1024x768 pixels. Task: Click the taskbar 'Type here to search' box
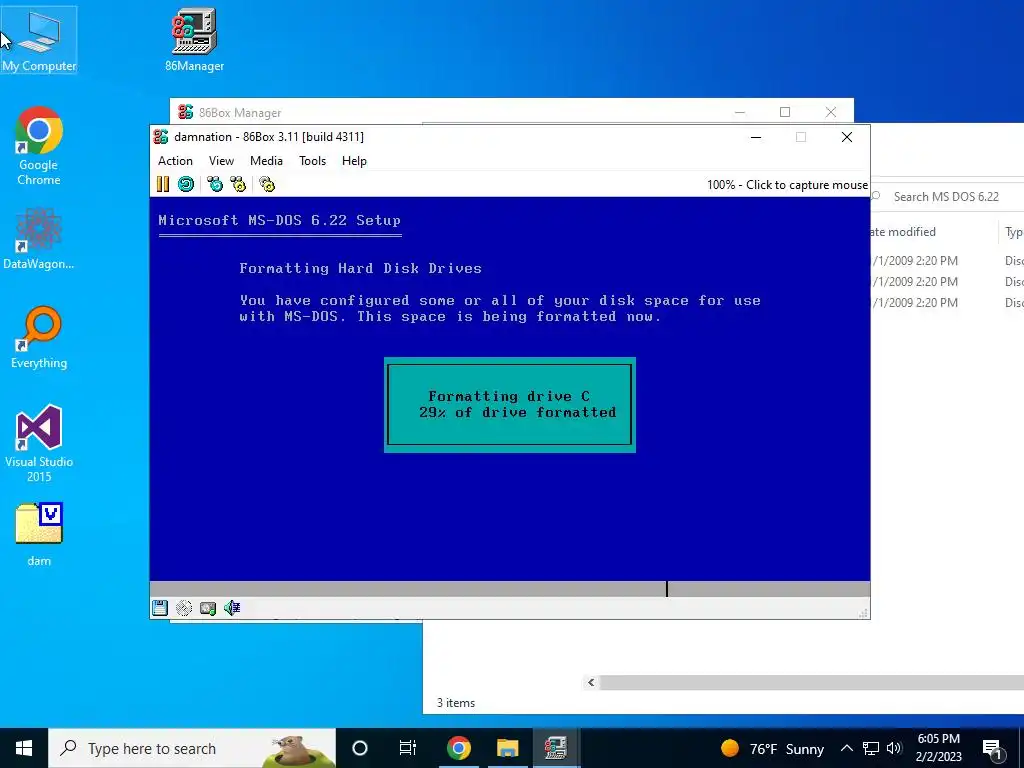tap(192, 748)
